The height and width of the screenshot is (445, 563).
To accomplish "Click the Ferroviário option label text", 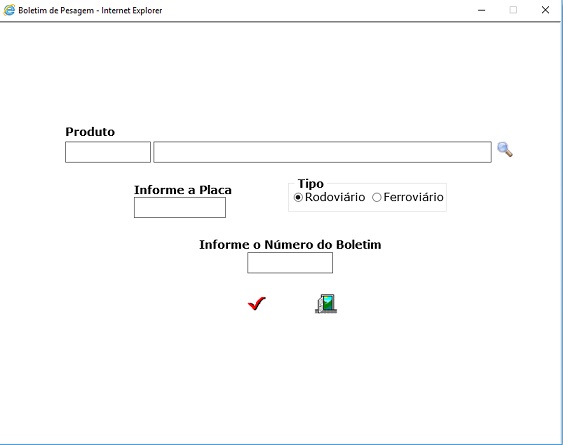I will coord(413,197).
